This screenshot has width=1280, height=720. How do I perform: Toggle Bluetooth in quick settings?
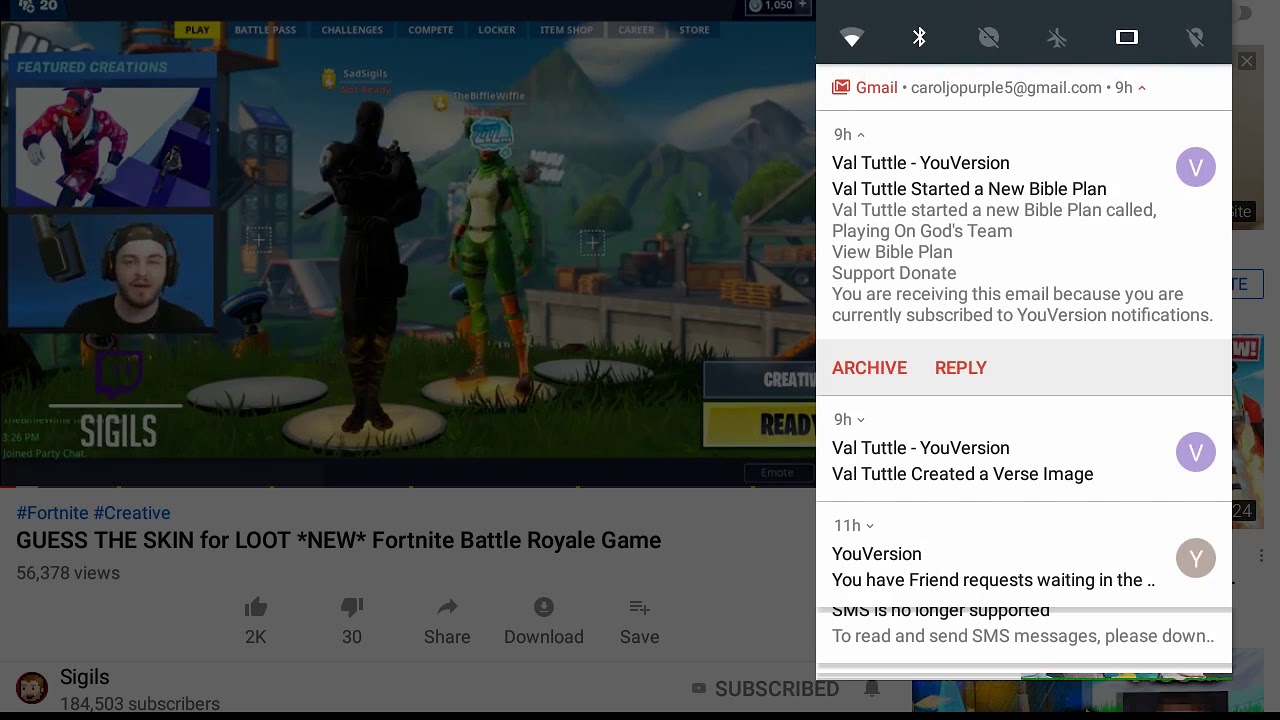919,37
